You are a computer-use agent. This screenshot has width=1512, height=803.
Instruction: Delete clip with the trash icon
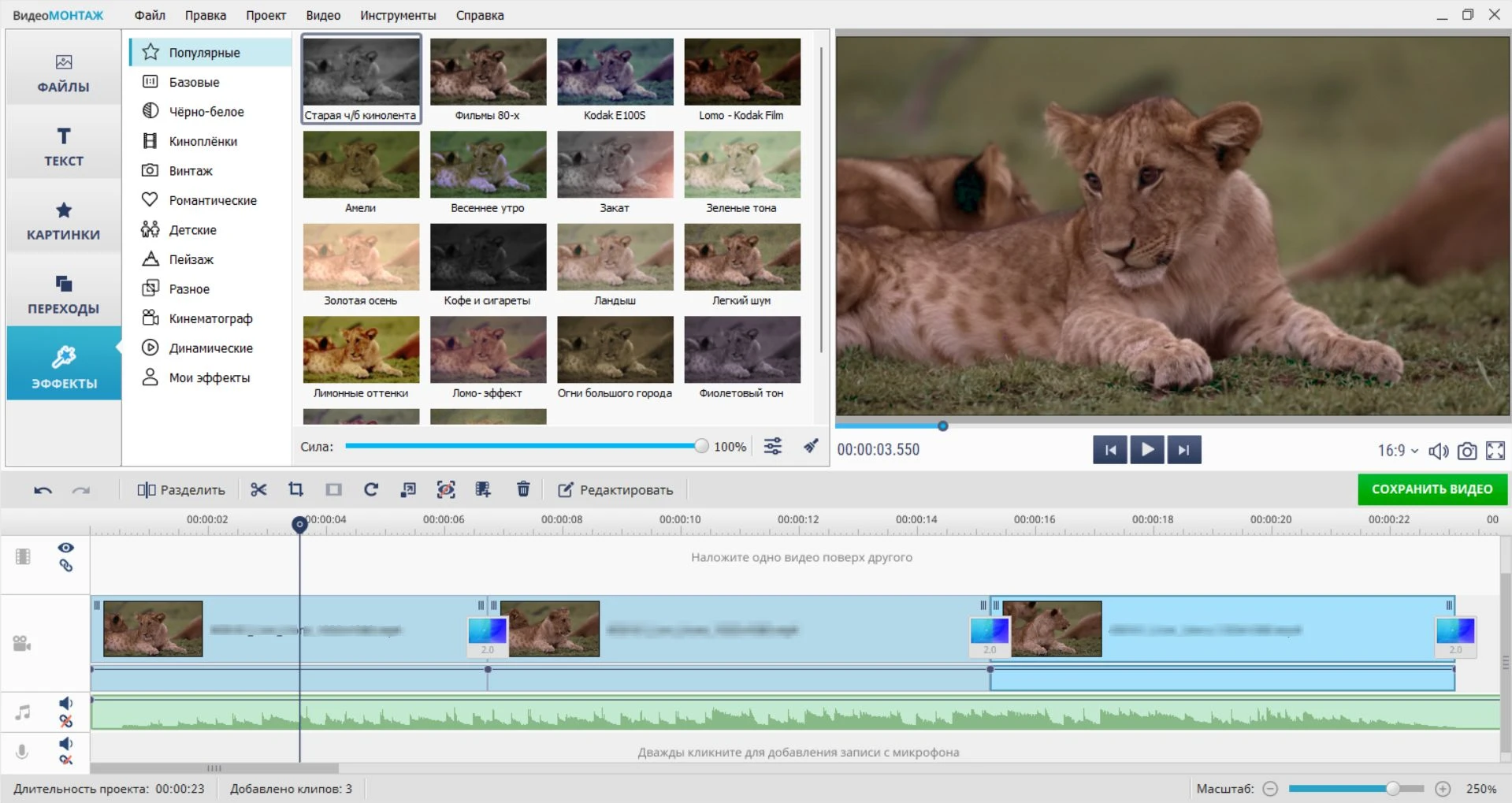pos(523,490)
